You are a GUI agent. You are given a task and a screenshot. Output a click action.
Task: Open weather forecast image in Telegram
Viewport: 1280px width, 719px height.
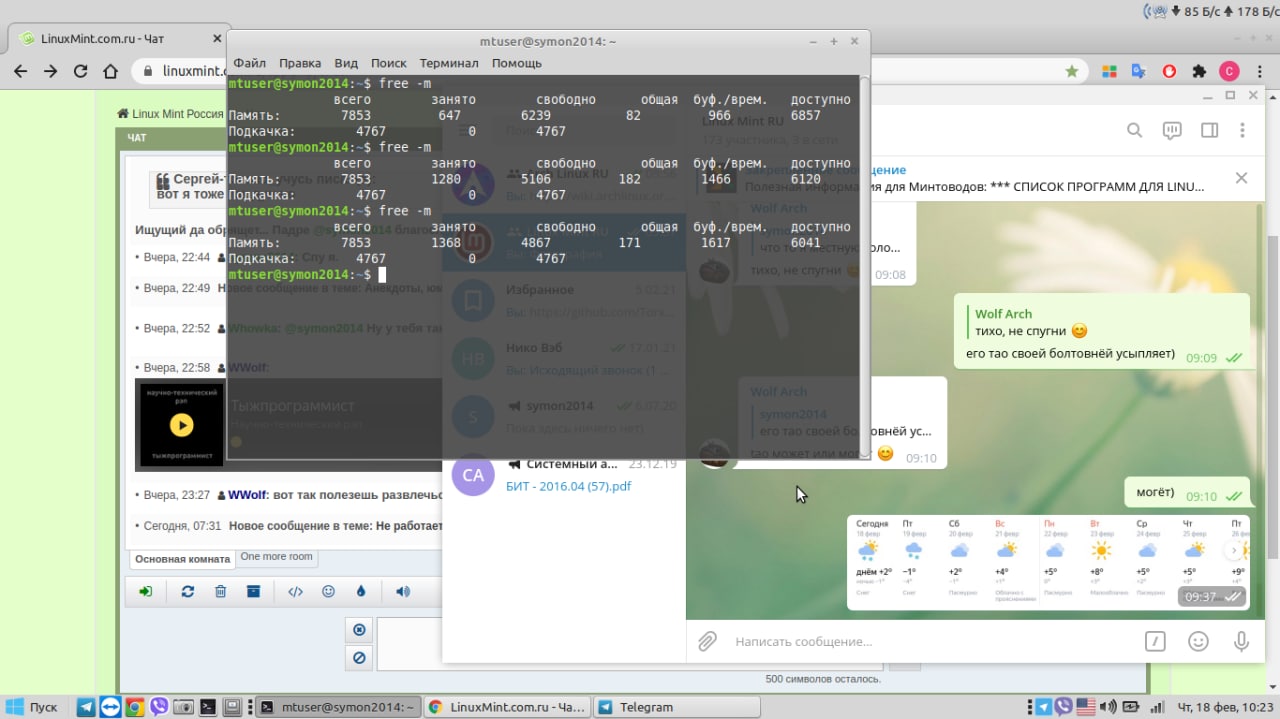click(1048, 562)
